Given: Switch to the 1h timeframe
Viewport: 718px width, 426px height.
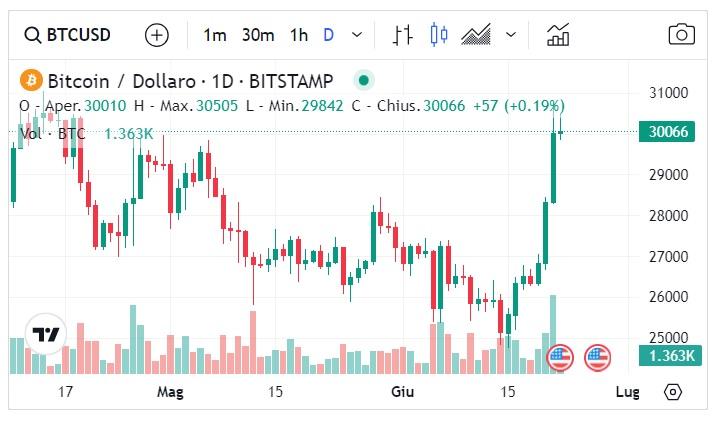Looking at the screenshot, I should coord(298,35).
